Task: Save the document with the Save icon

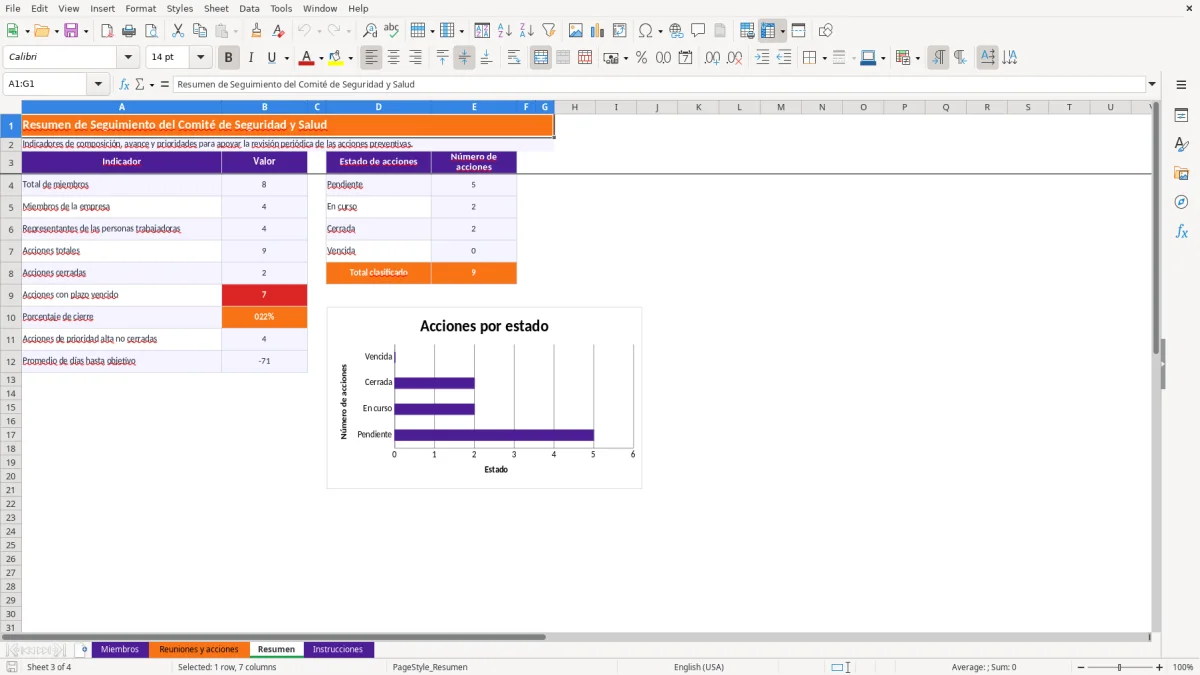Action: 71,31
